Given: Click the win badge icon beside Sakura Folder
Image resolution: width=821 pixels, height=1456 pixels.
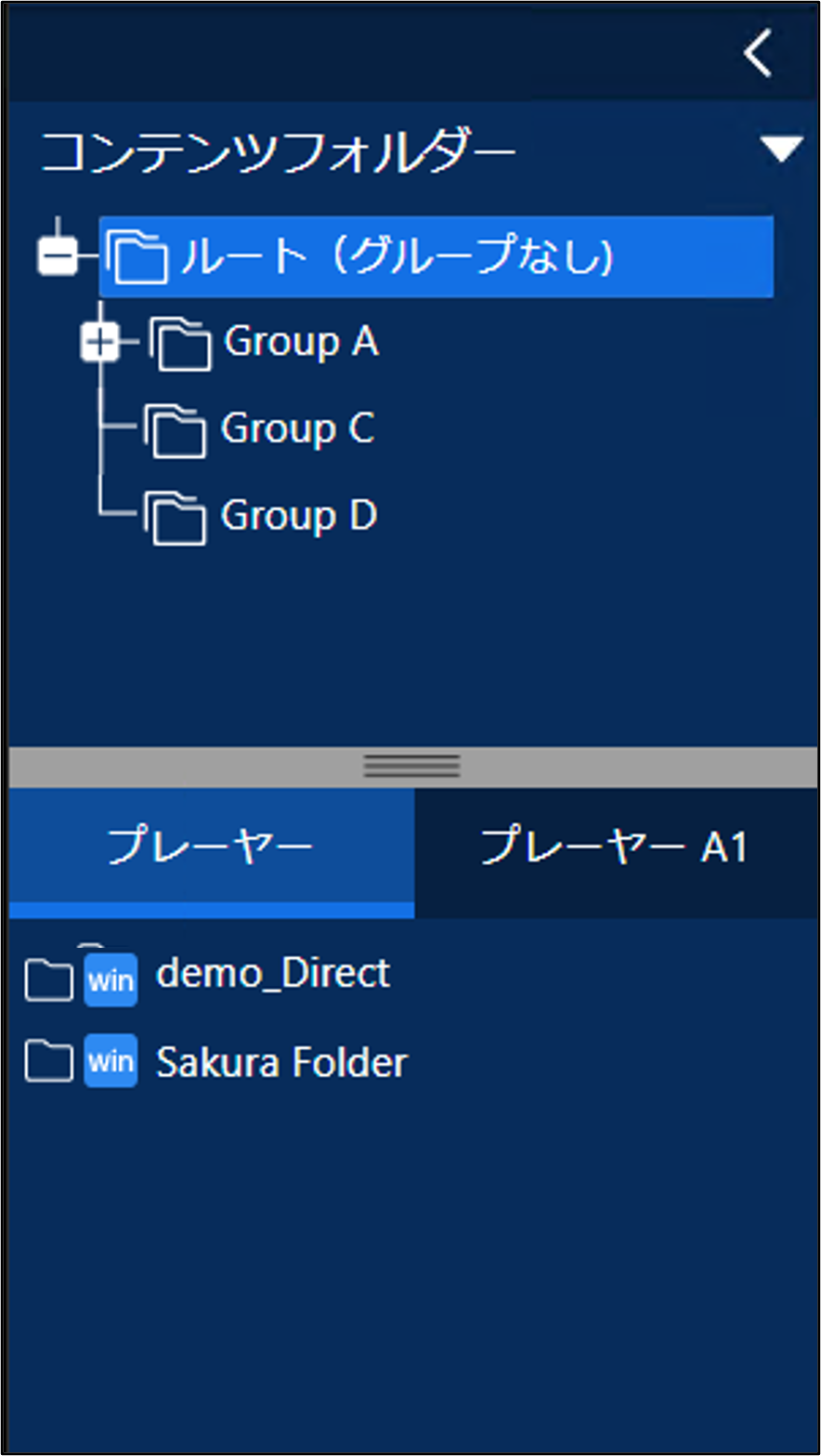Looking at the screenshot, I should pos(111,1061).
